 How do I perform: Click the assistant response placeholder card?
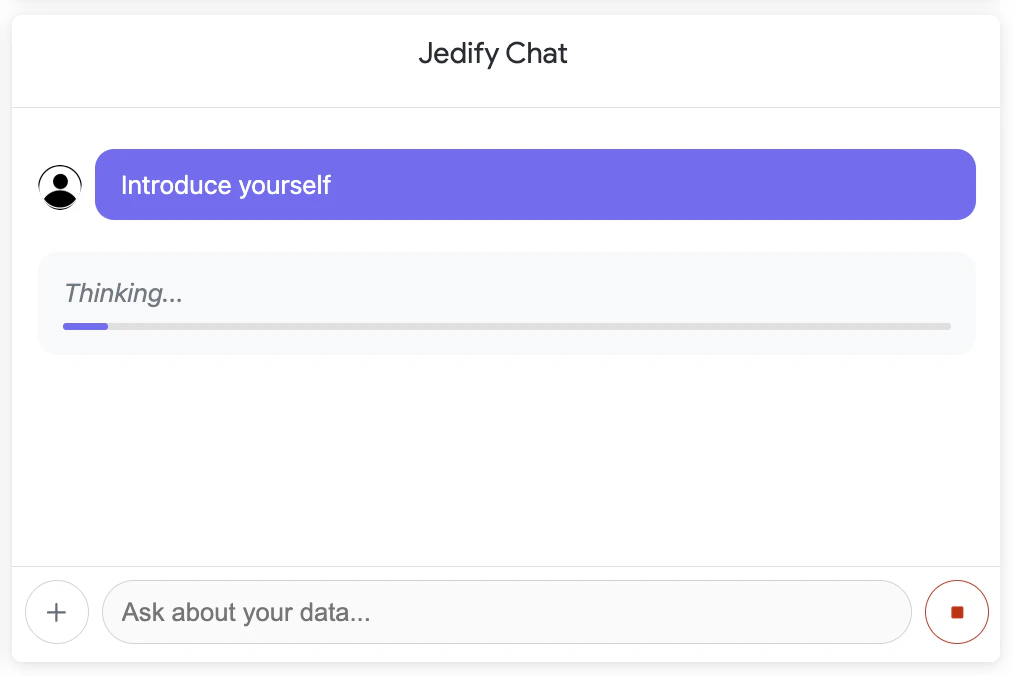pos(506,302)
